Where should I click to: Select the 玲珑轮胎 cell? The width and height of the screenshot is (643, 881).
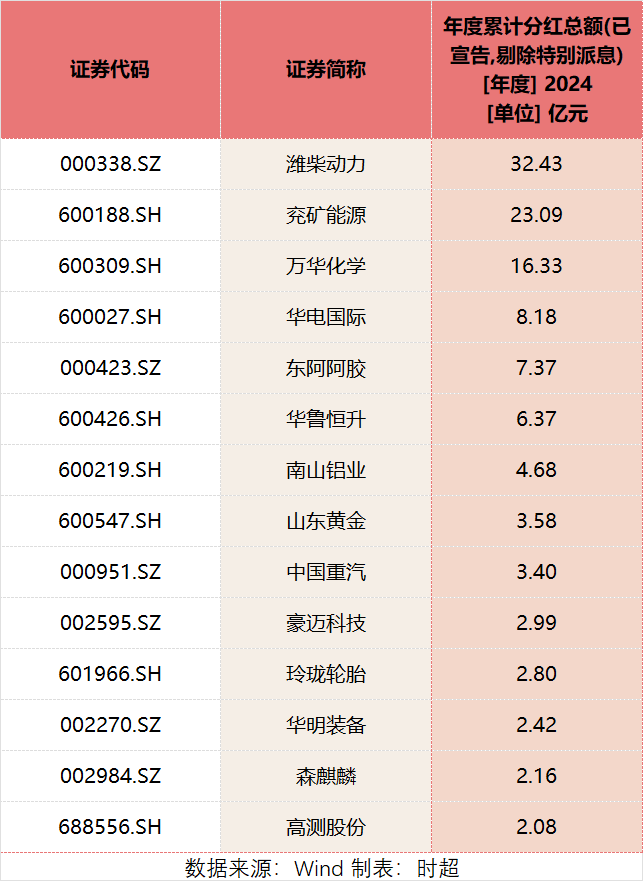(325, 674)
